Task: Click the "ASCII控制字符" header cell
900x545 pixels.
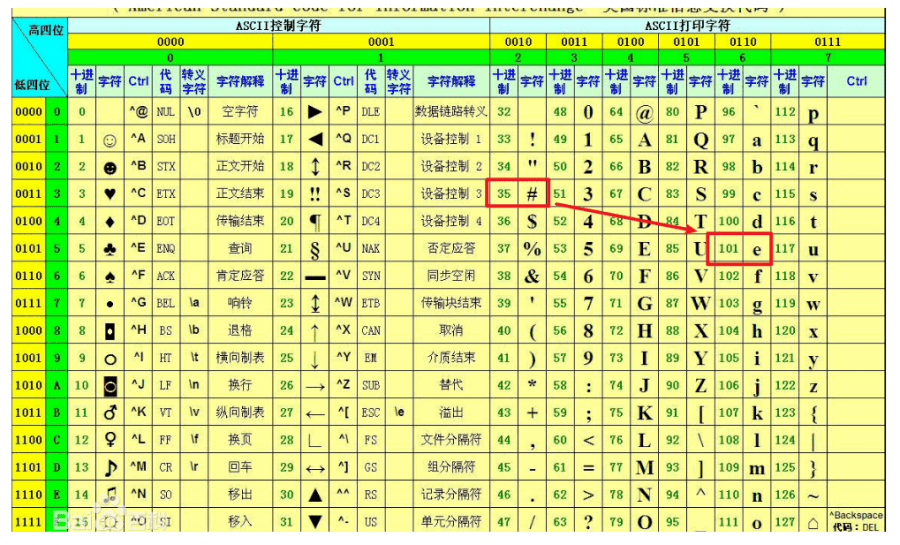Action: click(x=278, y=26)
